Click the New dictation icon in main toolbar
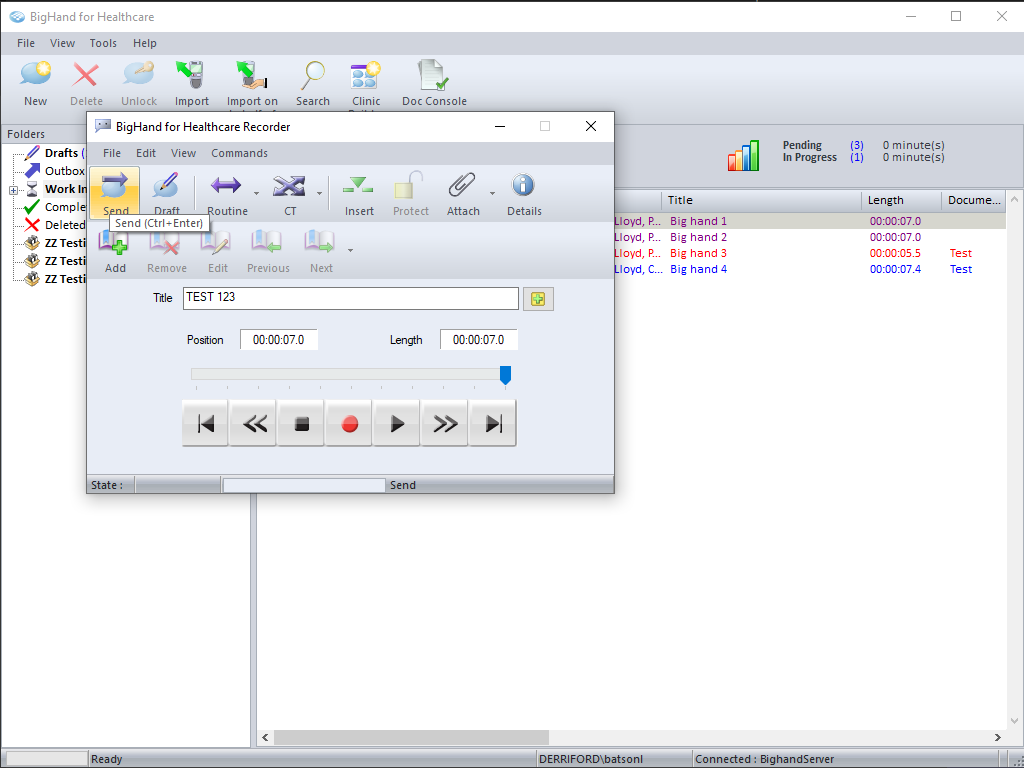This screenshot has width=1024, height=768. point(35,75)
